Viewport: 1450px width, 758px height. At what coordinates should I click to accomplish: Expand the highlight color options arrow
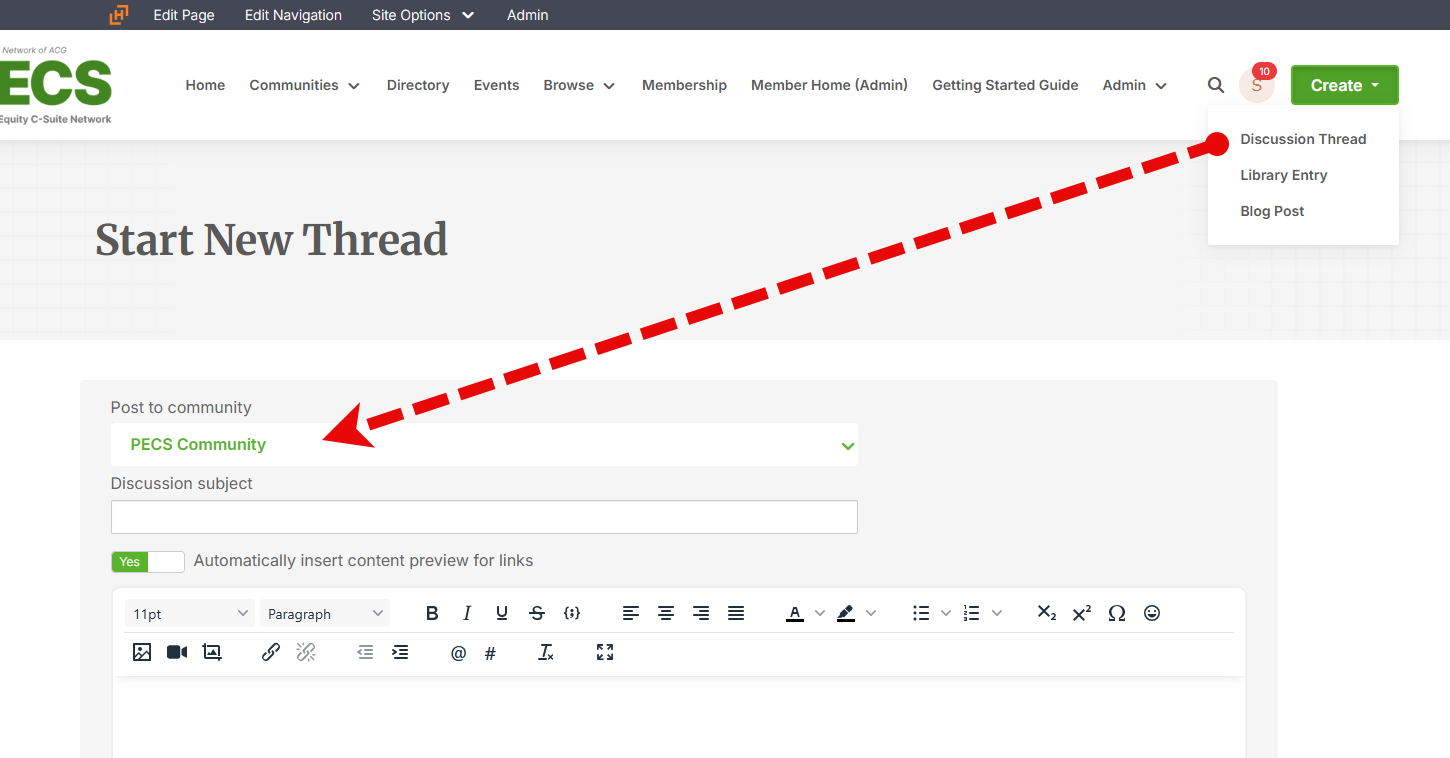click(871, 613)
